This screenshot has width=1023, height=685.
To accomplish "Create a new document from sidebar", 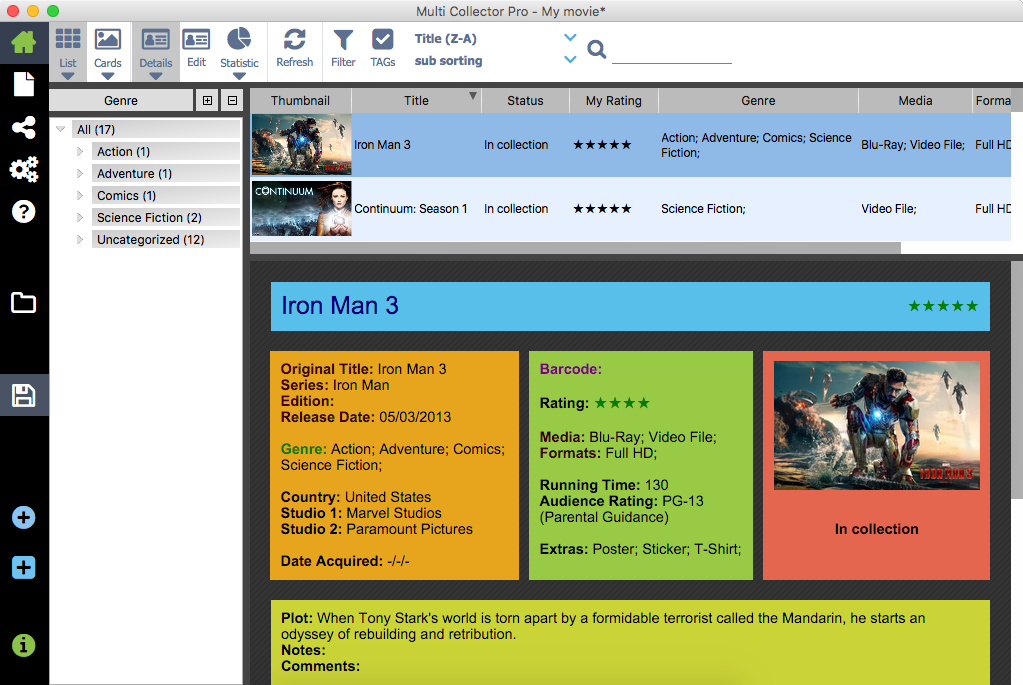I will pos(23,84).
